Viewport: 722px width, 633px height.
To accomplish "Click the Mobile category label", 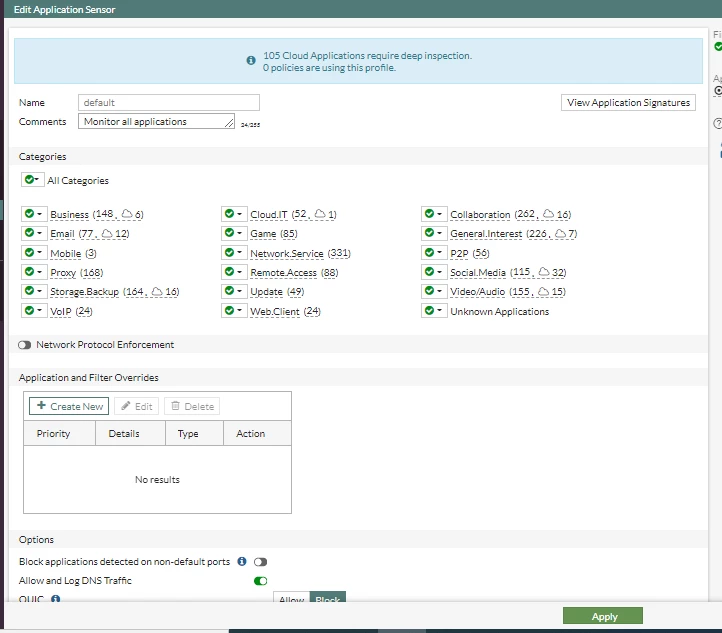I will point(65,253).
